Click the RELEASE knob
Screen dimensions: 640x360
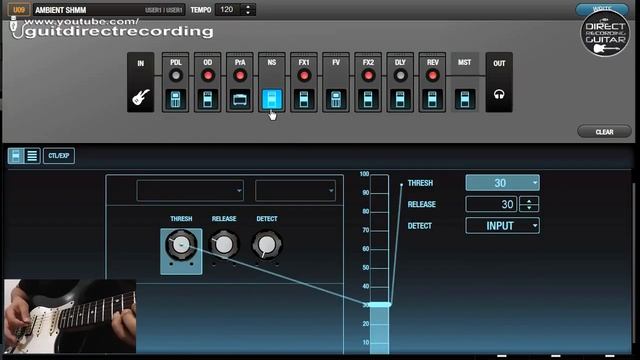[x=224, y=245]
